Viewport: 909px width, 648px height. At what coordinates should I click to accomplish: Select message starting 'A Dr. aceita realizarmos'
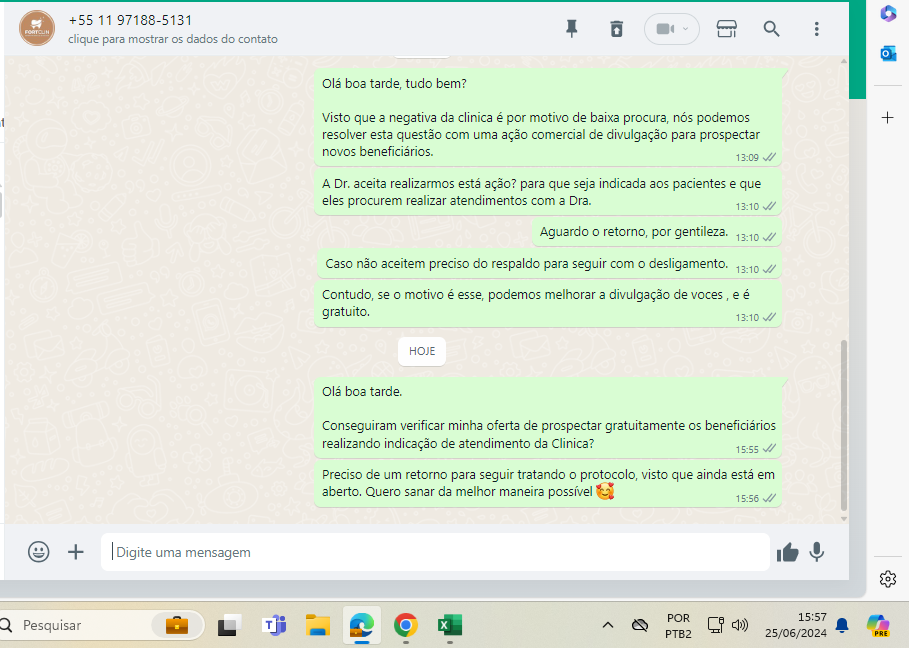coord(548,192)
